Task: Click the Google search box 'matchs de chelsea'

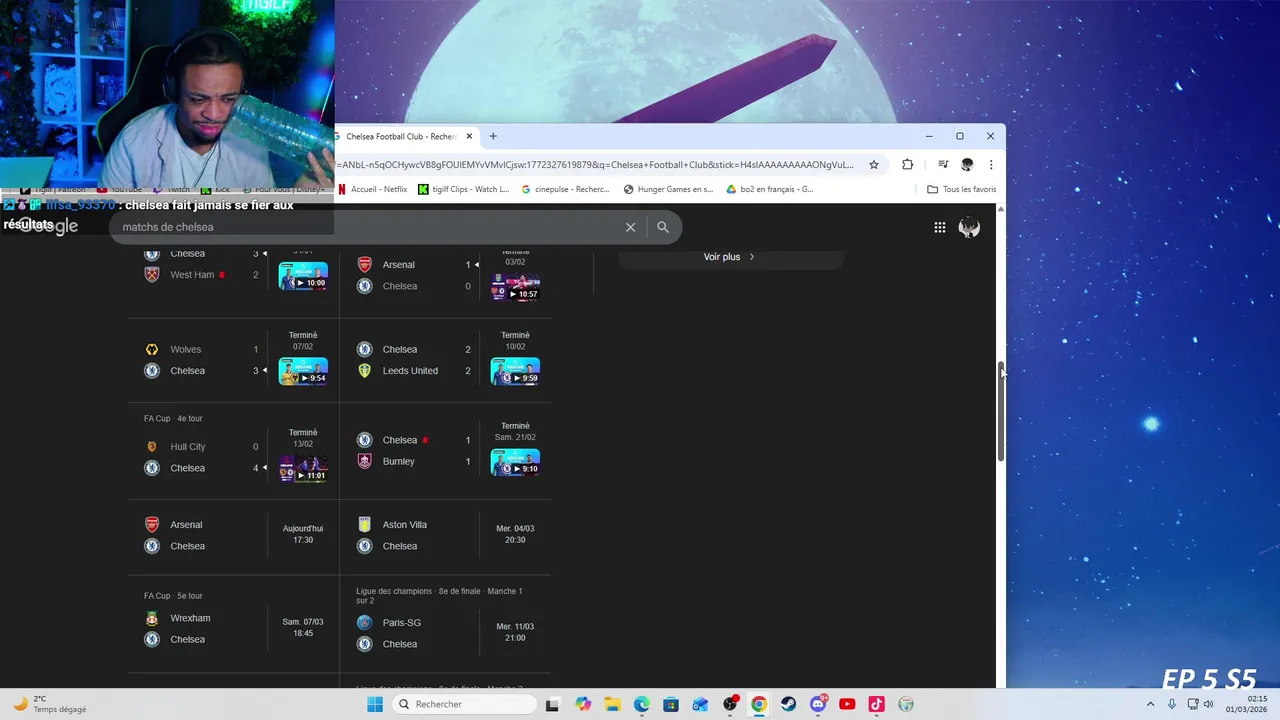Action: 368,227
